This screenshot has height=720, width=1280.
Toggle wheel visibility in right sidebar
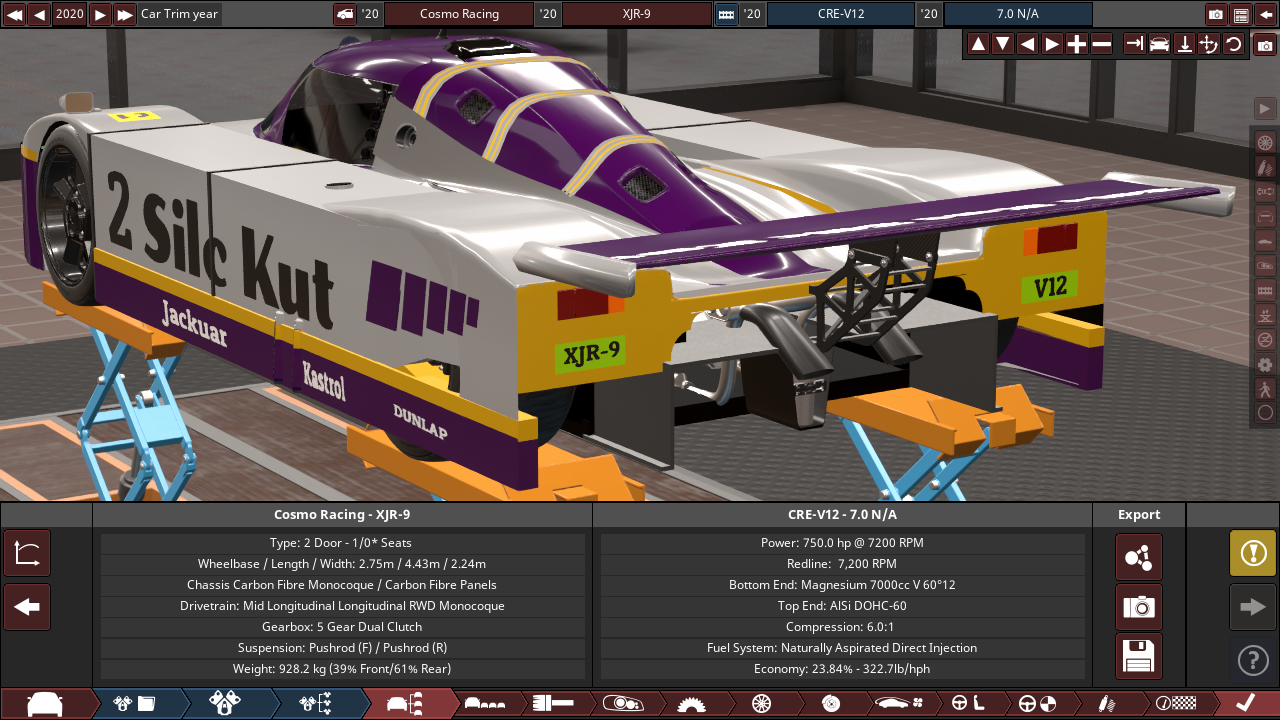click(x=1265, y=142)
